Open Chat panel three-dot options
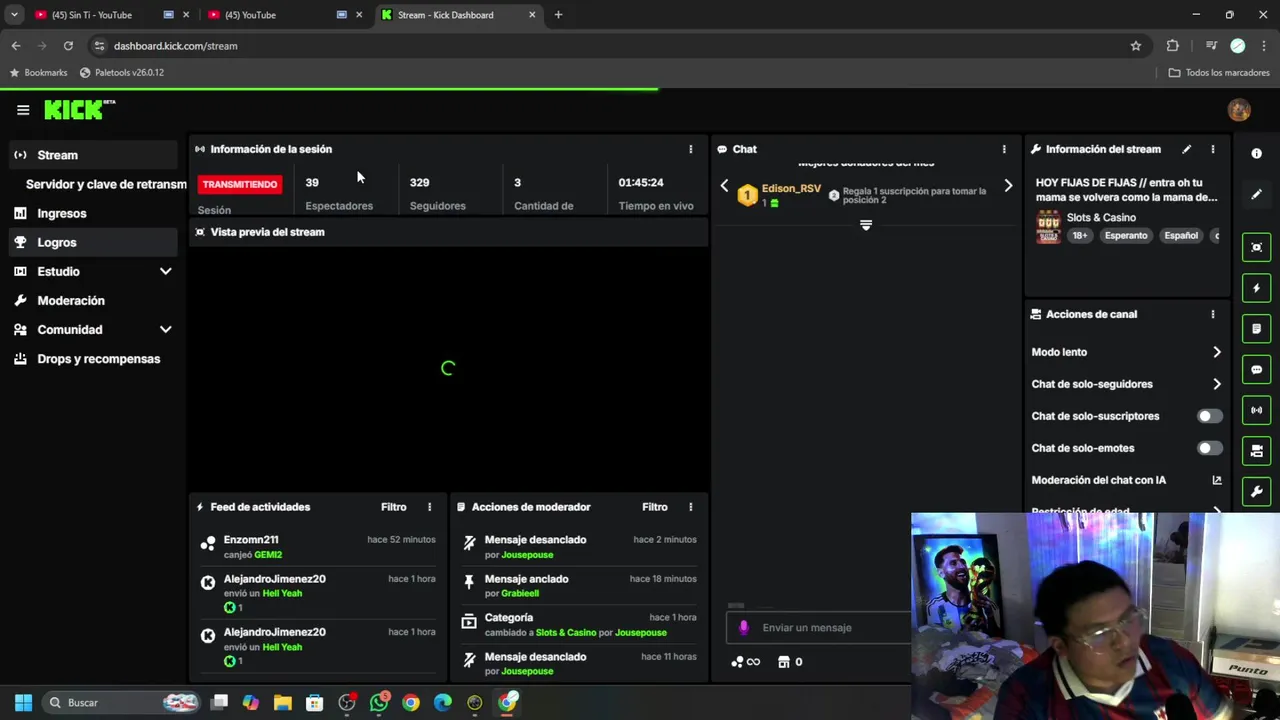This screenshot has height=720, width=1280. point(1004,149)
